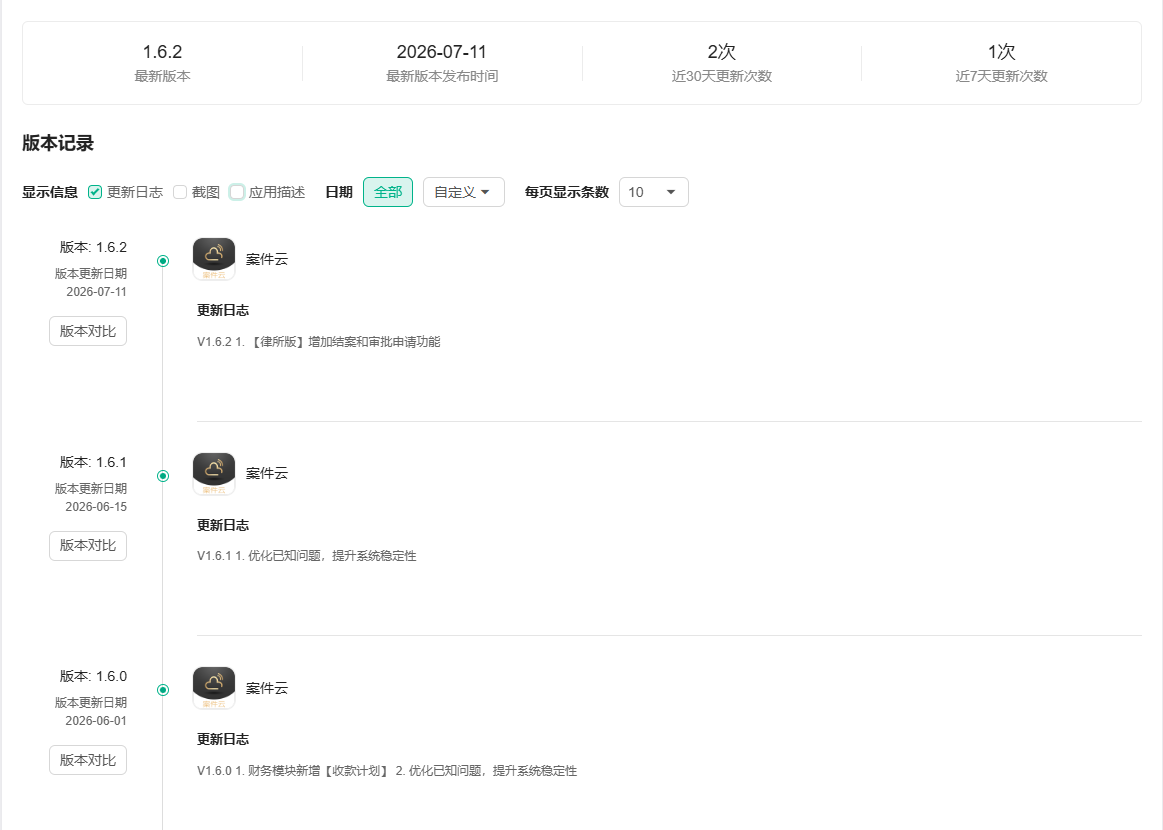Click the 案件云 app icon for version 1.6.2
Image resolution: width=1163 pixels, height=830 pixels.
214,259
